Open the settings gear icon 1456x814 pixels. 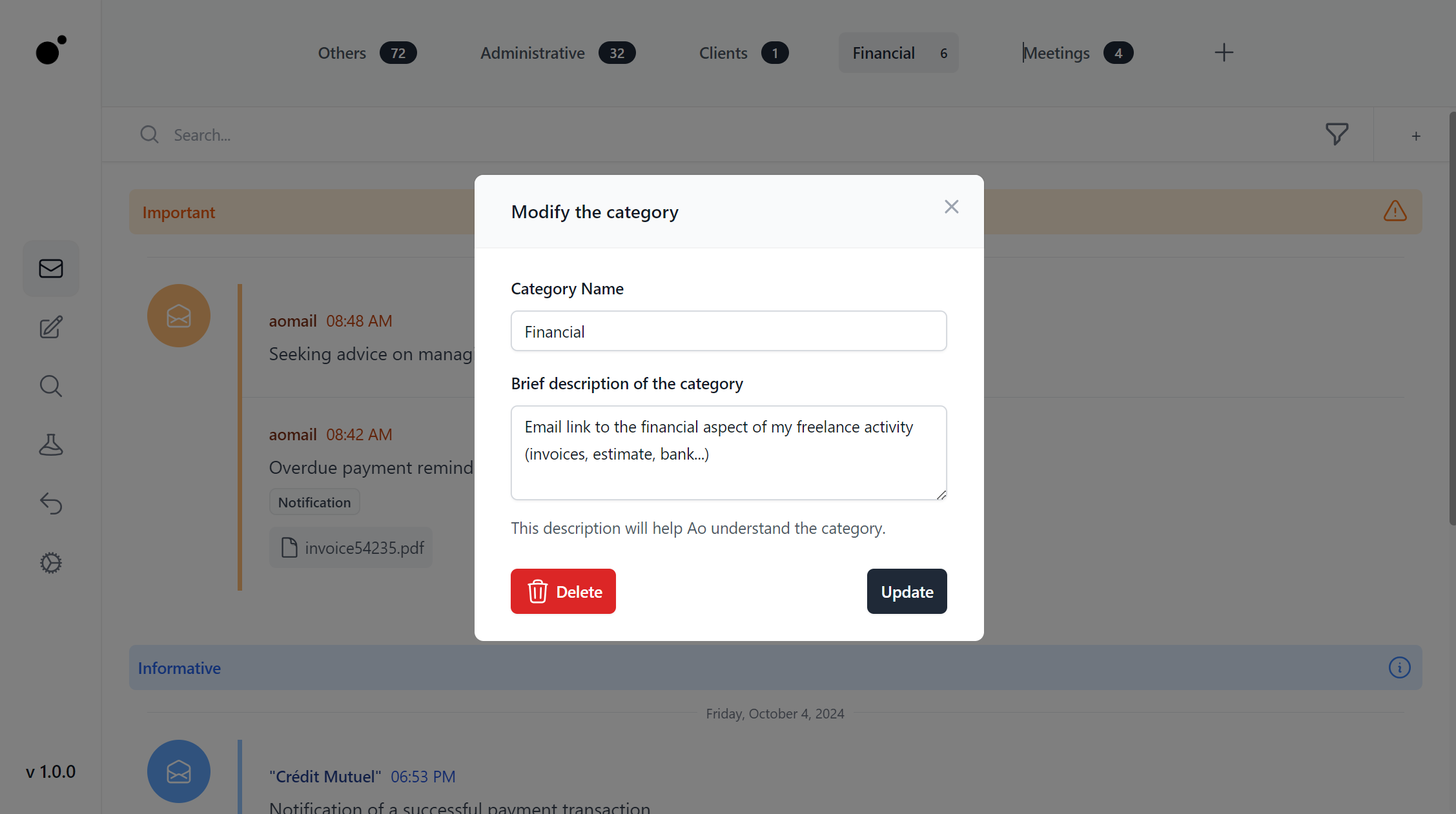50,562
